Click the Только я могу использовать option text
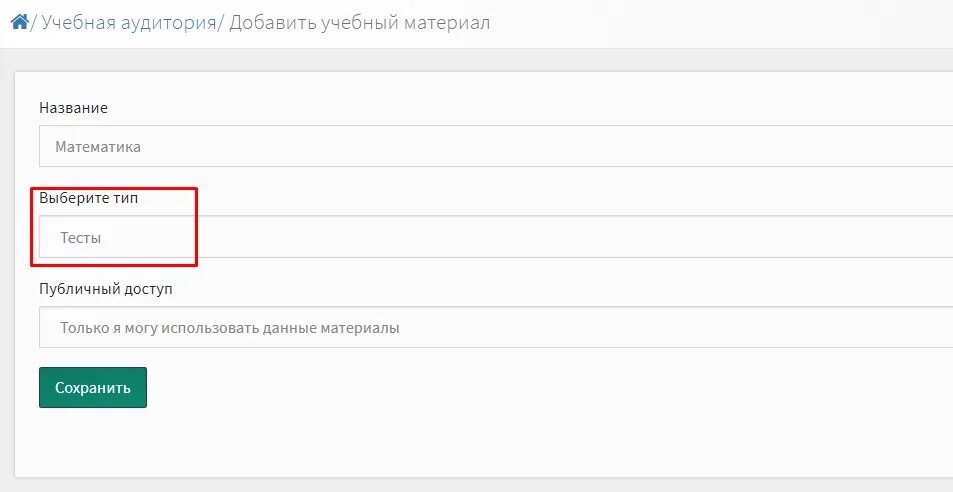 coord(230,327)
